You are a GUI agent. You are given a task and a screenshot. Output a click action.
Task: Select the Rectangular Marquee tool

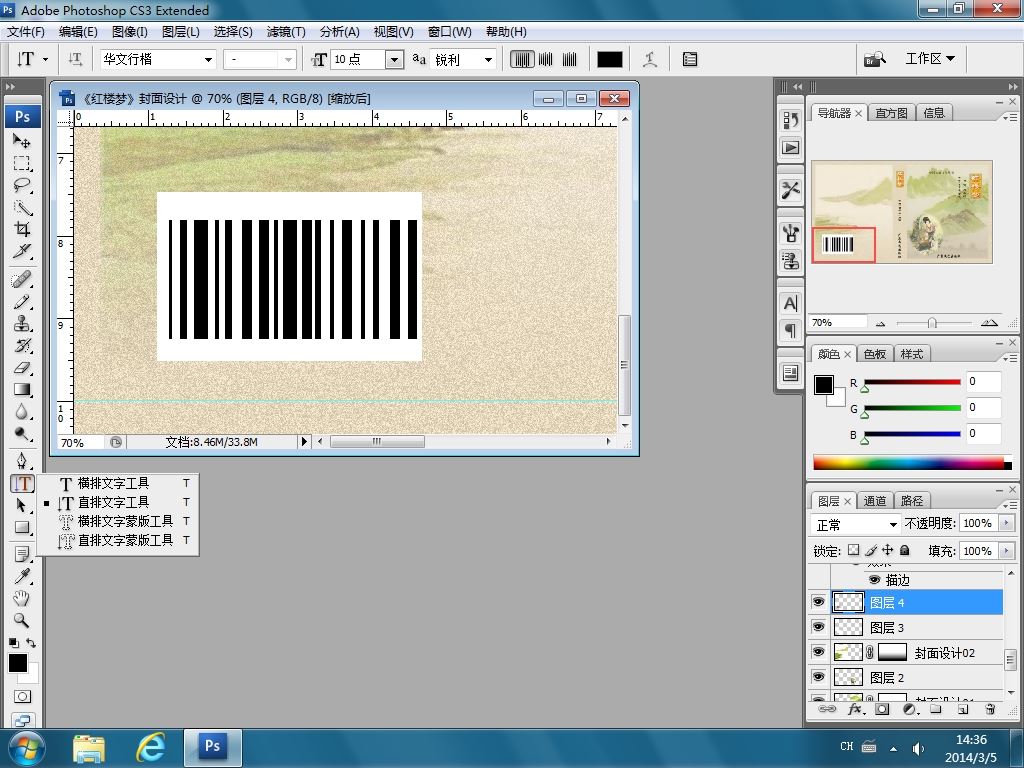(22, 163)
